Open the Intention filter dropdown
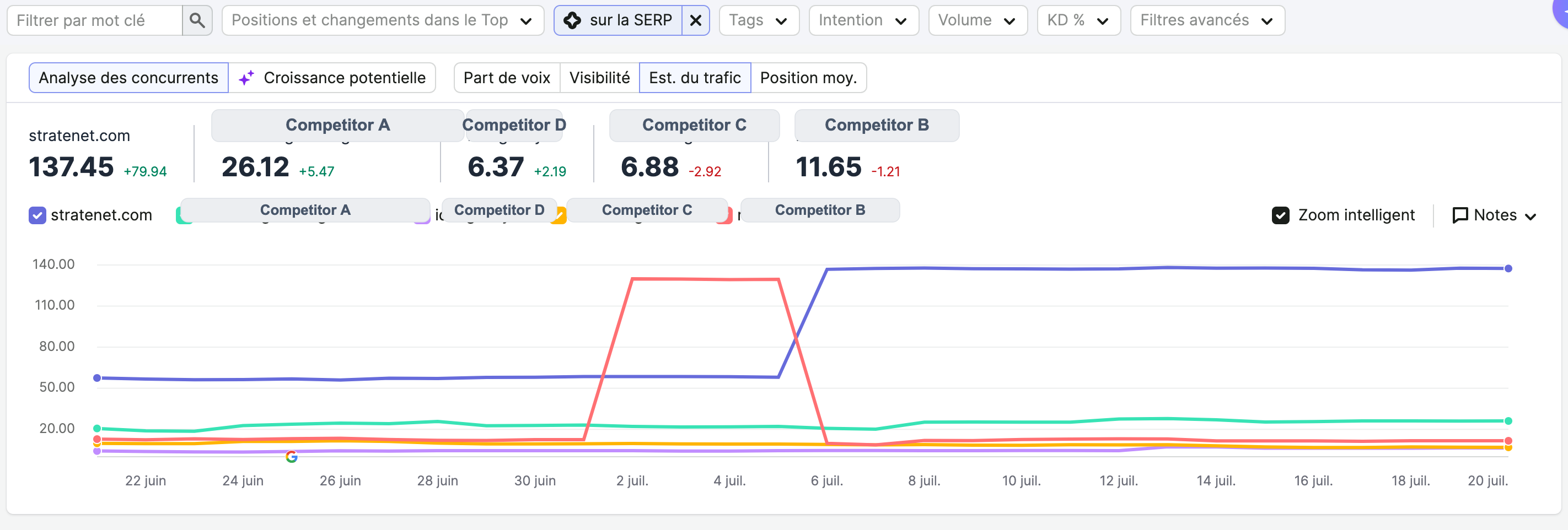1568x530 pixels. click(x=863, y=20)
